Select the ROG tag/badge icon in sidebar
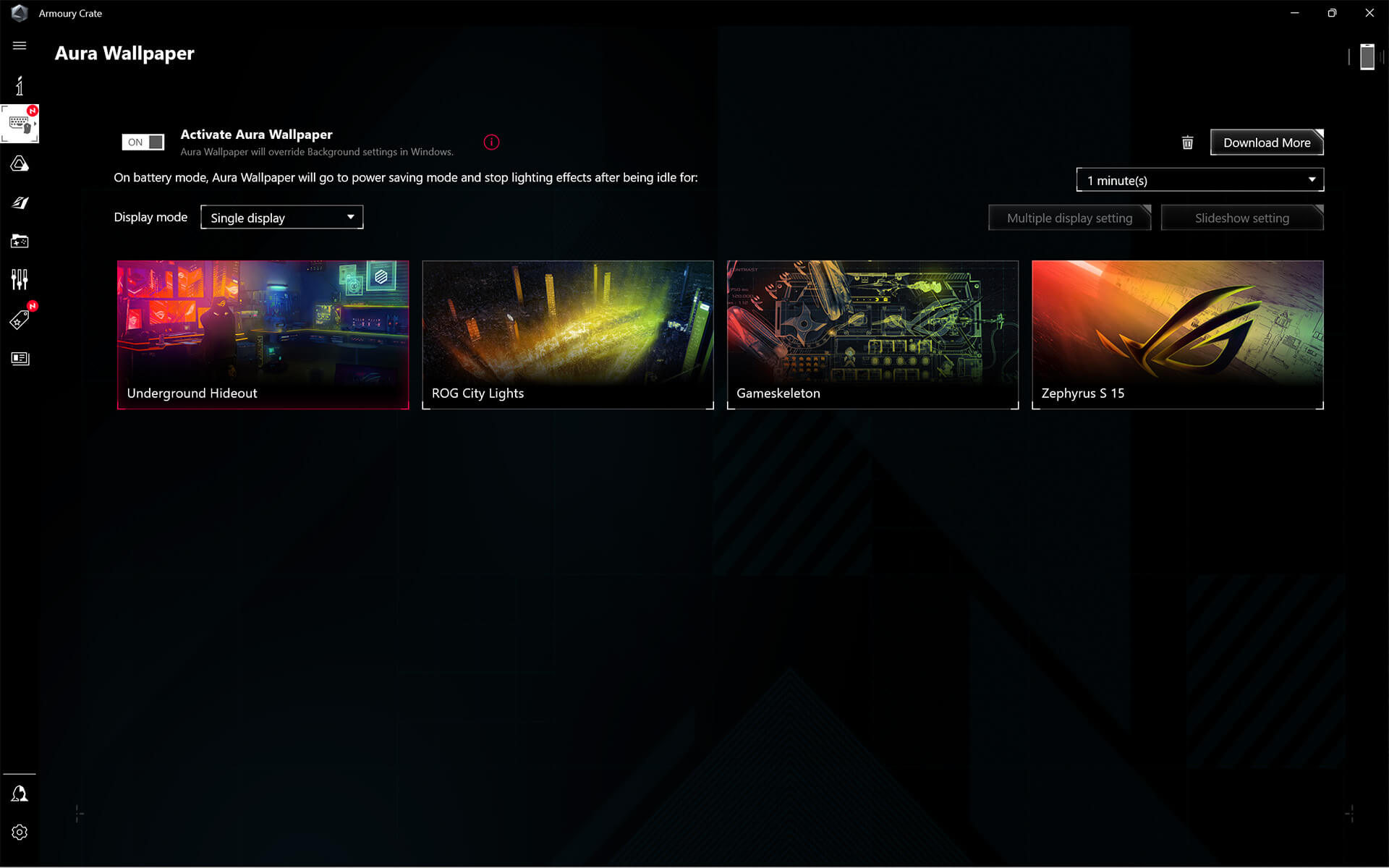The image size is (1389, 868). pyautogui.click(x=19, y=319)
